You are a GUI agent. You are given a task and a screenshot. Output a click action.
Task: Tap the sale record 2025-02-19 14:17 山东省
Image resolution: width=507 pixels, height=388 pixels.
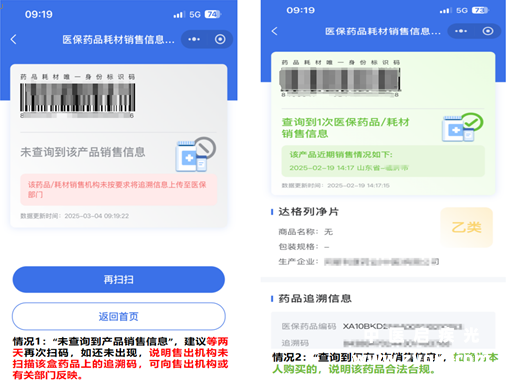click(x=349, y=168)
